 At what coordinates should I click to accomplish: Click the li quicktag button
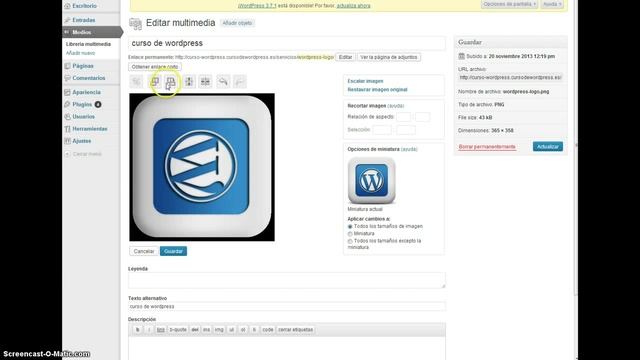click(x=254, y=330)
